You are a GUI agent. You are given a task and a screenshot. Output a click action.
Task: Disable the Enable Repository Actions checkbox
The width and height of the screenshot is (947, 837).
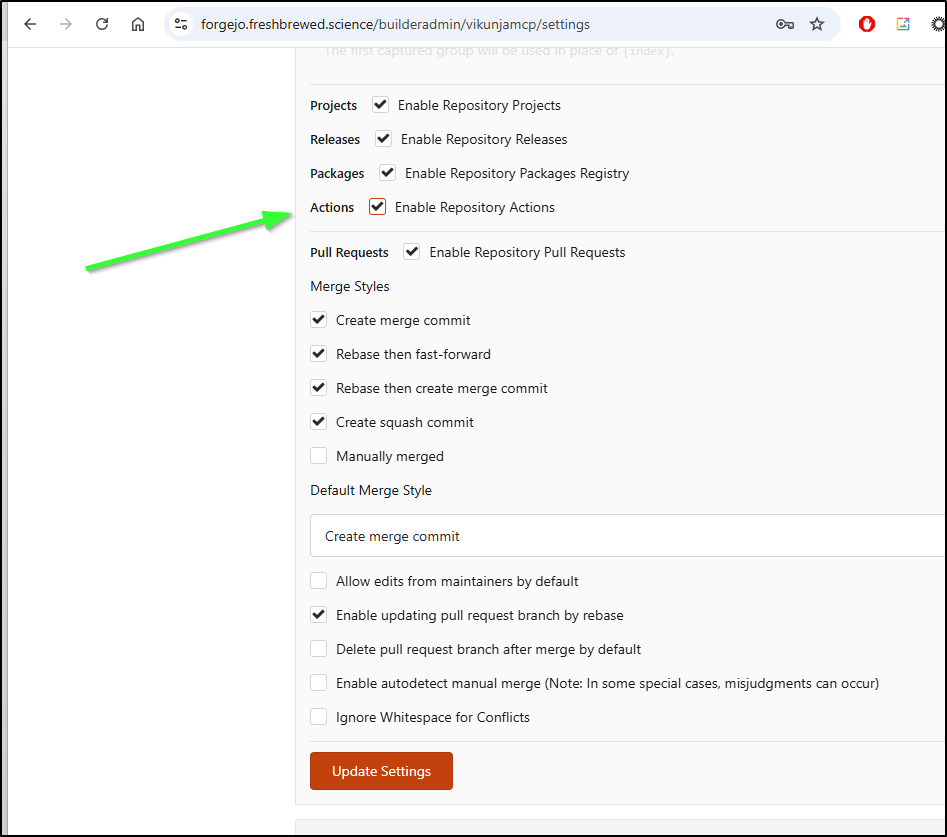pos(378,207)
